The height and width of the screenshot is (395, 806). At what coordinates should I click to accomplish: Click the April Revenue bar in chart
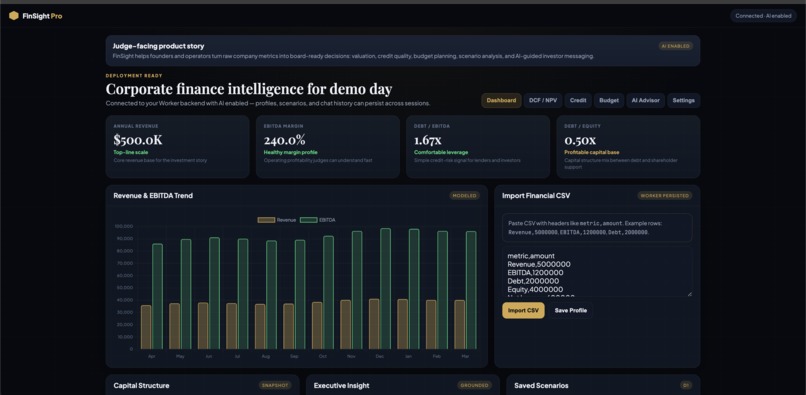point(146,327)
